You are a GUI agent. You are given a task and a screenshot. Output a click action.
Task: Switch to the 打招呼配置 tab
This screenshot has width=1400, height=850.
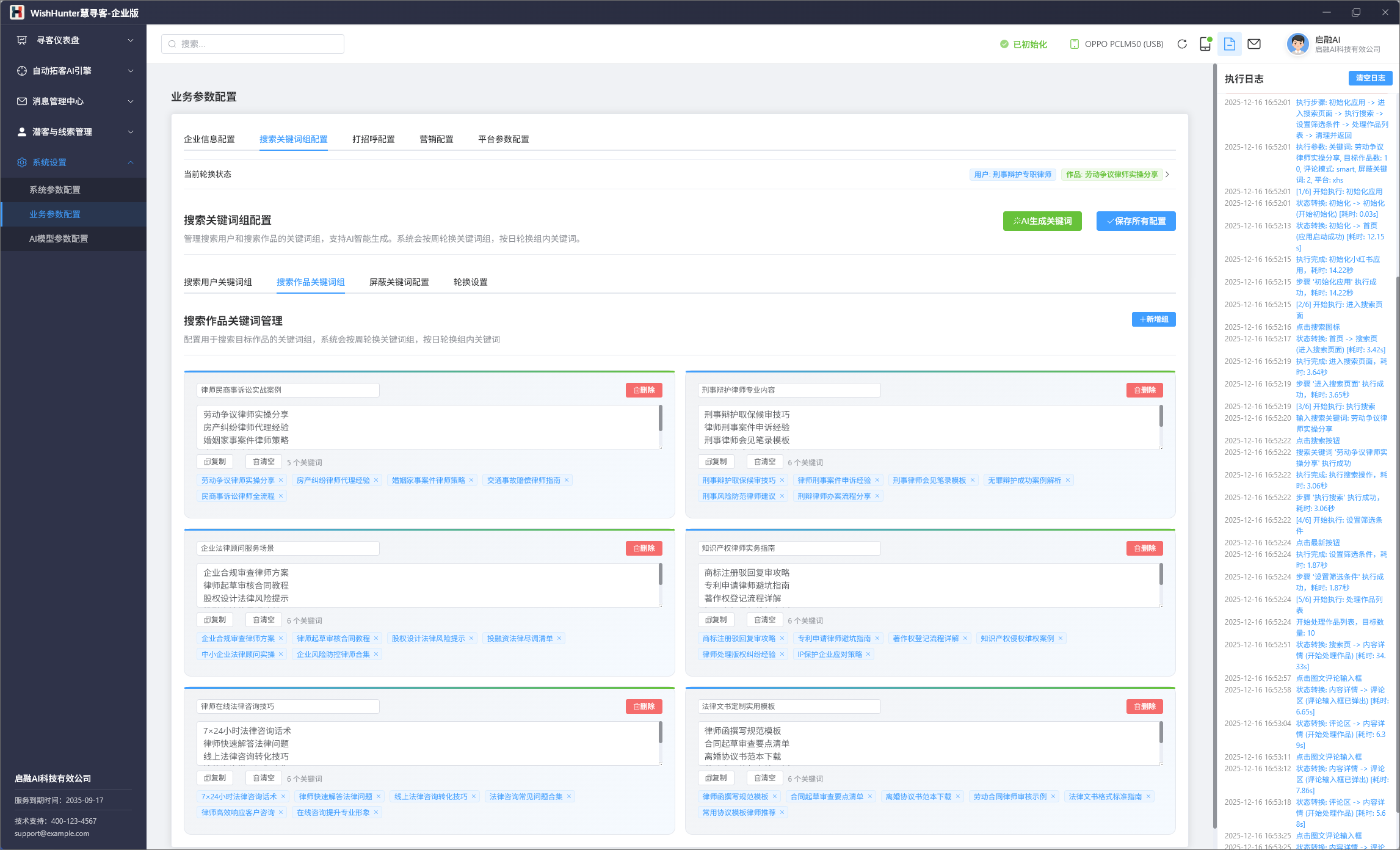373,139
